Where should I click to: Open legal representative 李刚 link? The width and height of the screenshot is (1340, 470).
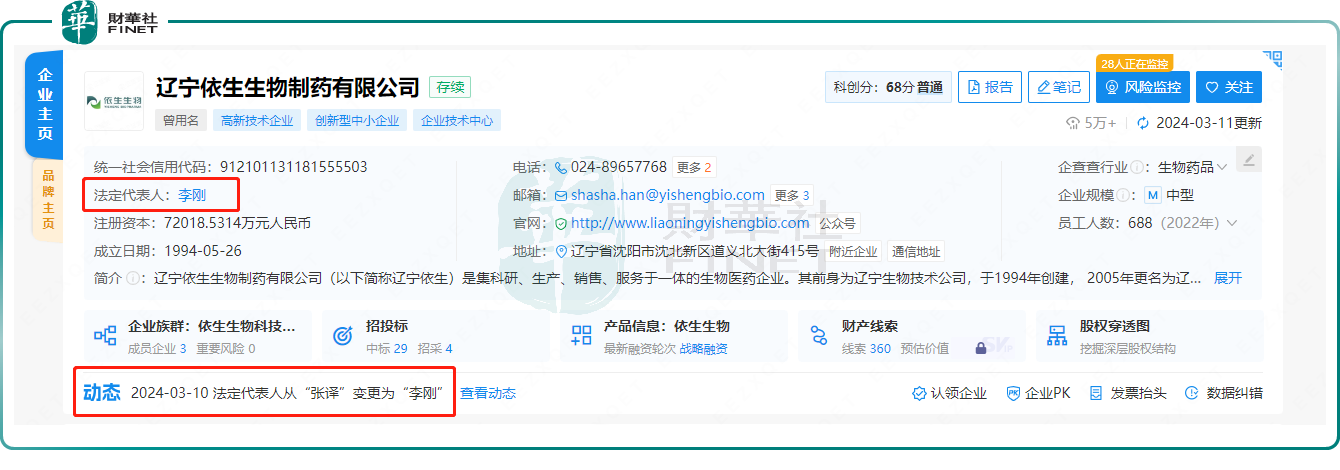point(193,195)
